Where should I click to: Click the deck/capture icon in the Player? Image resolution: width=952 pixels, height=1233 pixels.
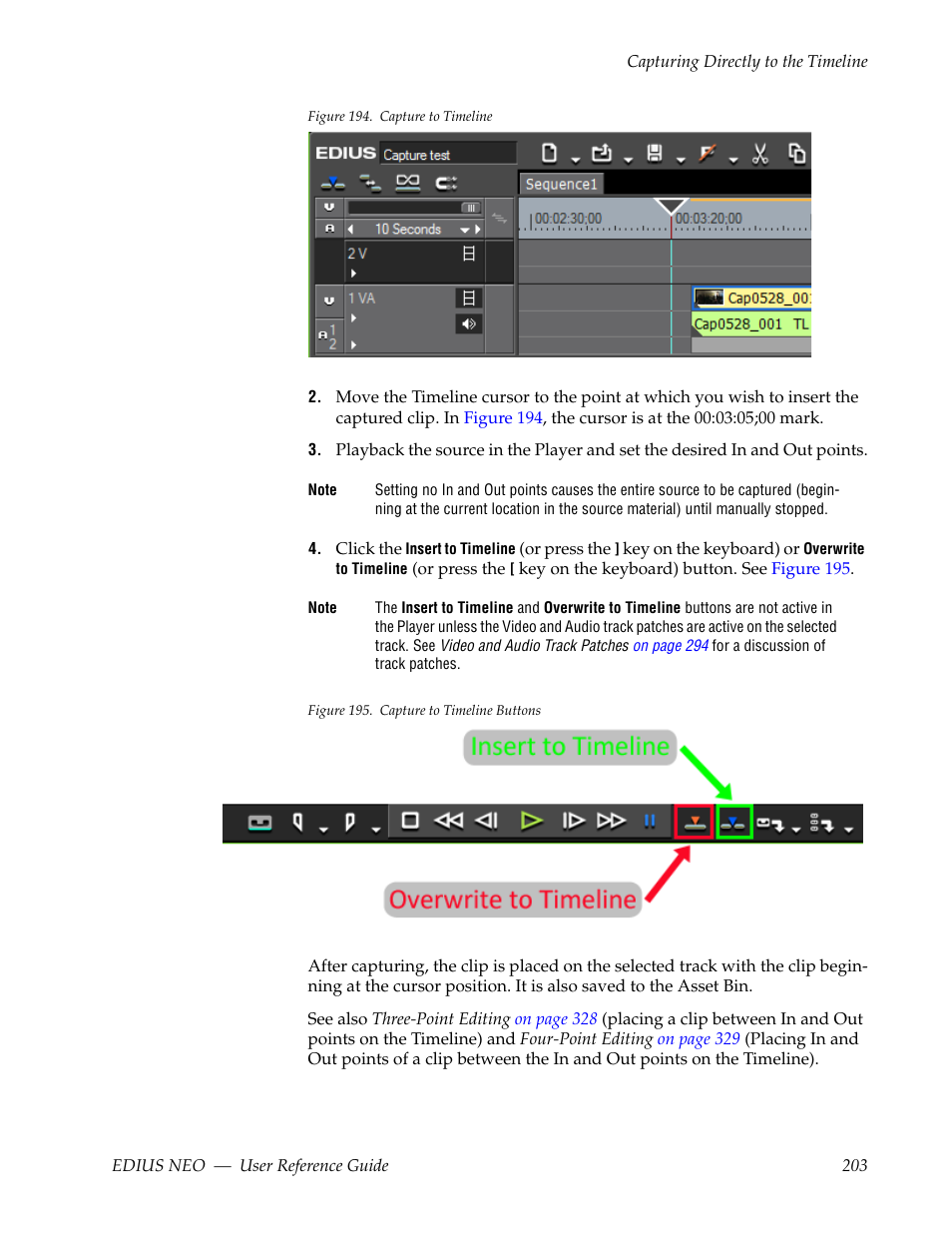259,822
